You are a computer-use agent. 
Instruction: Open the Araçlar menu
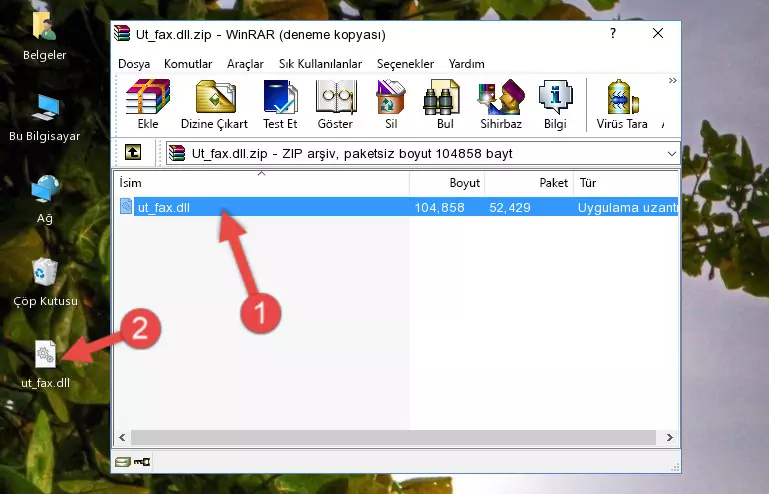(x=245, y=64)
